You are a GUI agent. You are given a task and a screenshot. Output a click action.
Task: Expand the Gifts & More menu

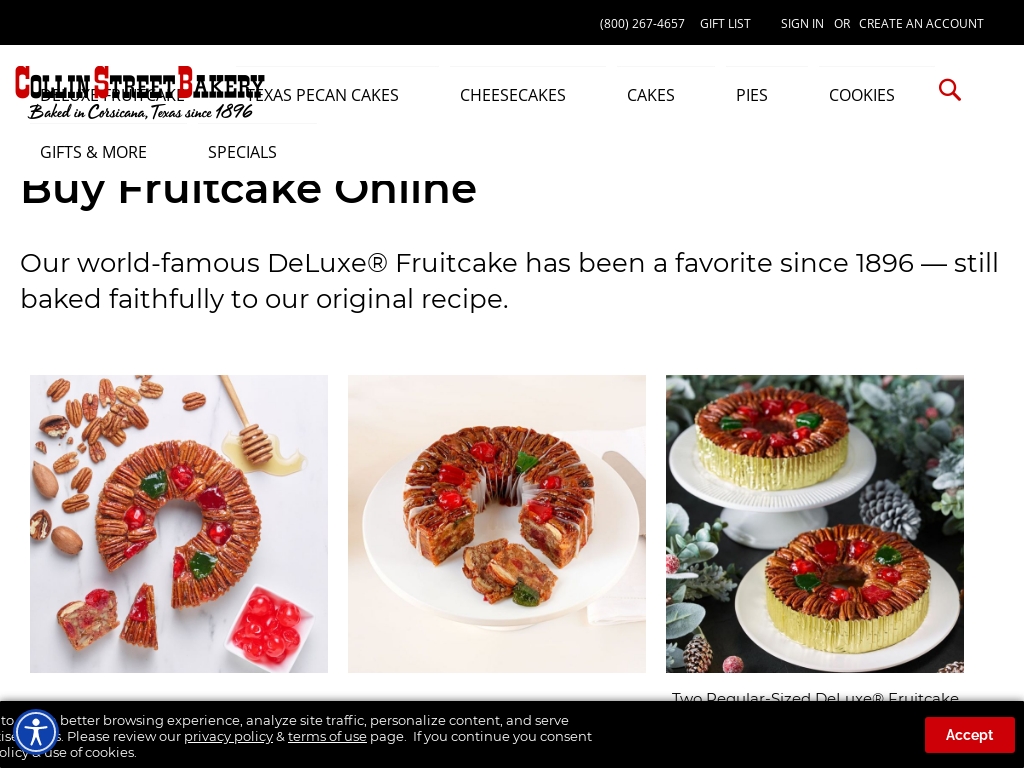(93, 152)
